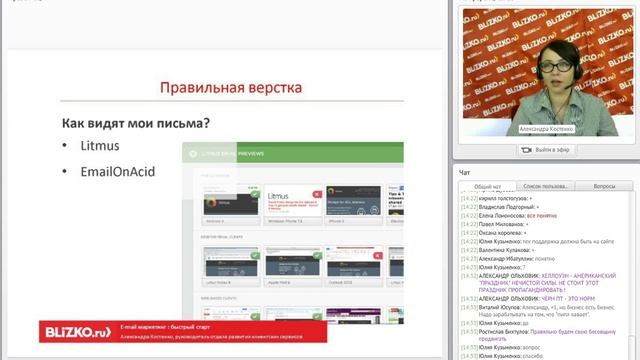Click the chat panel scrollbar thumb

click(x=631, y=347)
